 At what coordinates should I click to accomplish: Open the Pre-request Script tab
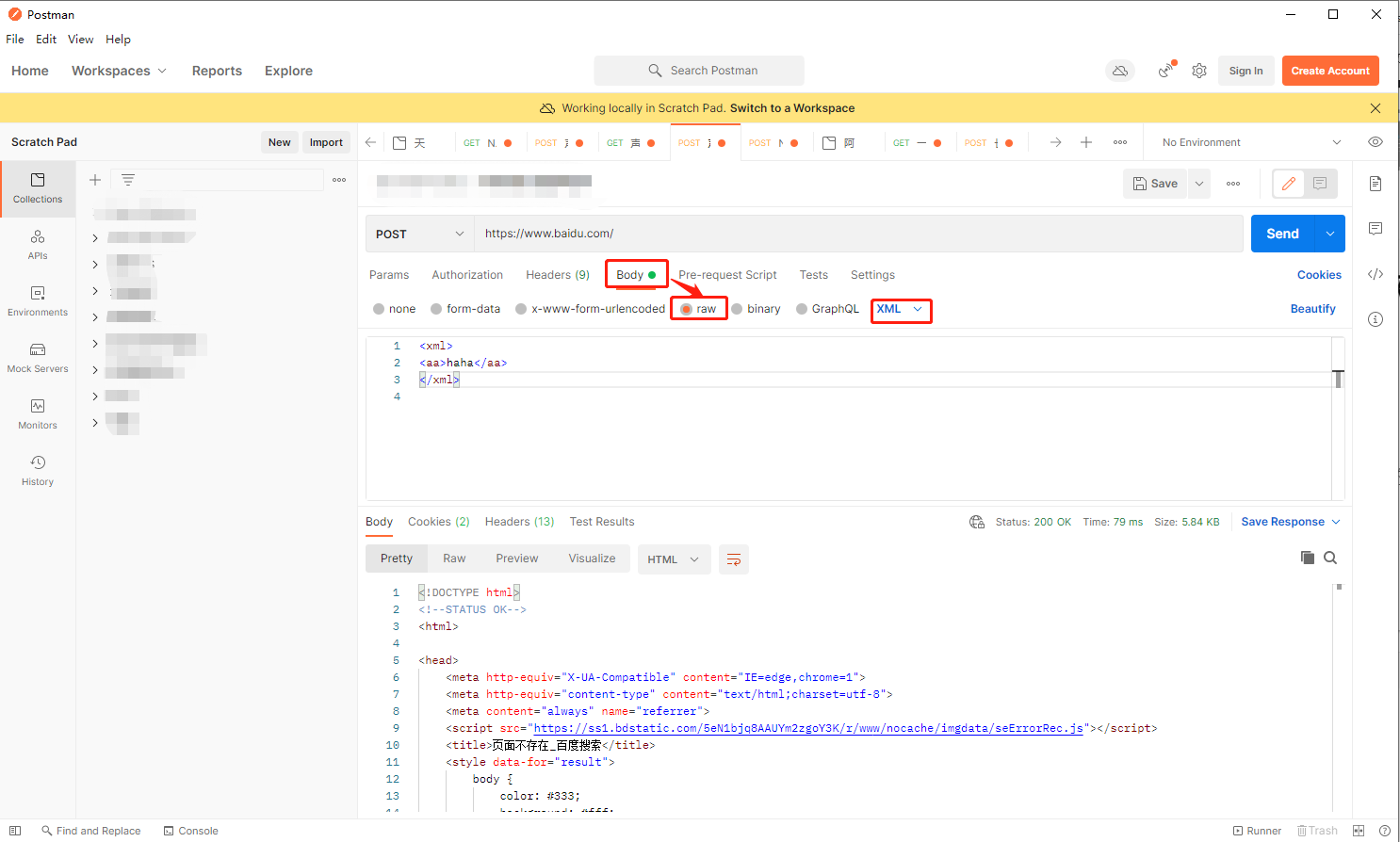pyautogui.click(x=727, y=275)
